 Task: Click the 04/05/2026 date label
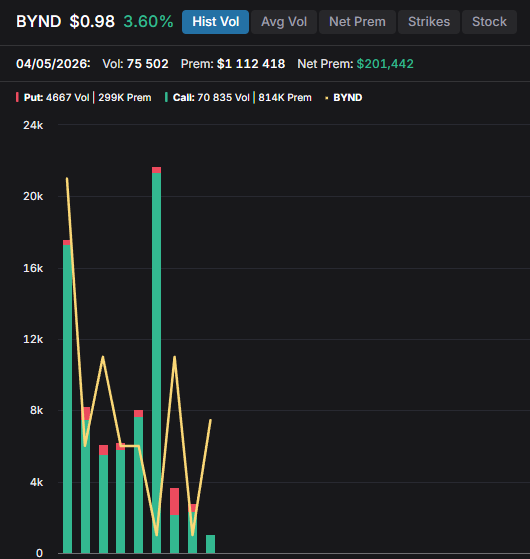53,64
